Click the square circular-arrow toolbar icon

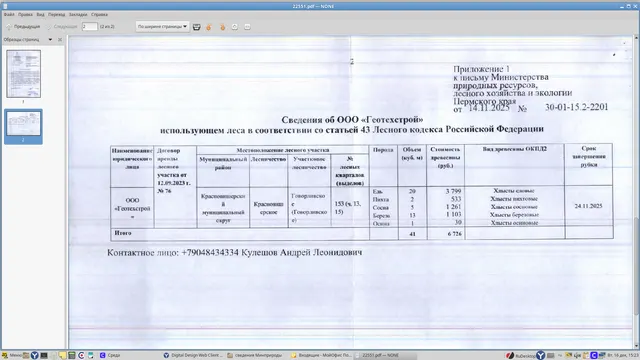tap(235, 27)
